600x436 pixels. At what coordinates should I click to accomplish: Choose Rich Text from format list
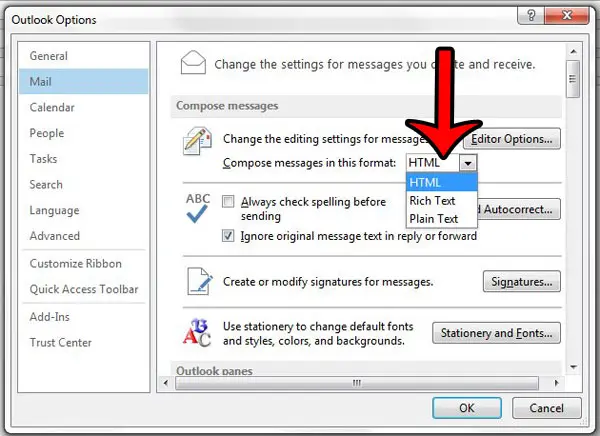(433, 201)
